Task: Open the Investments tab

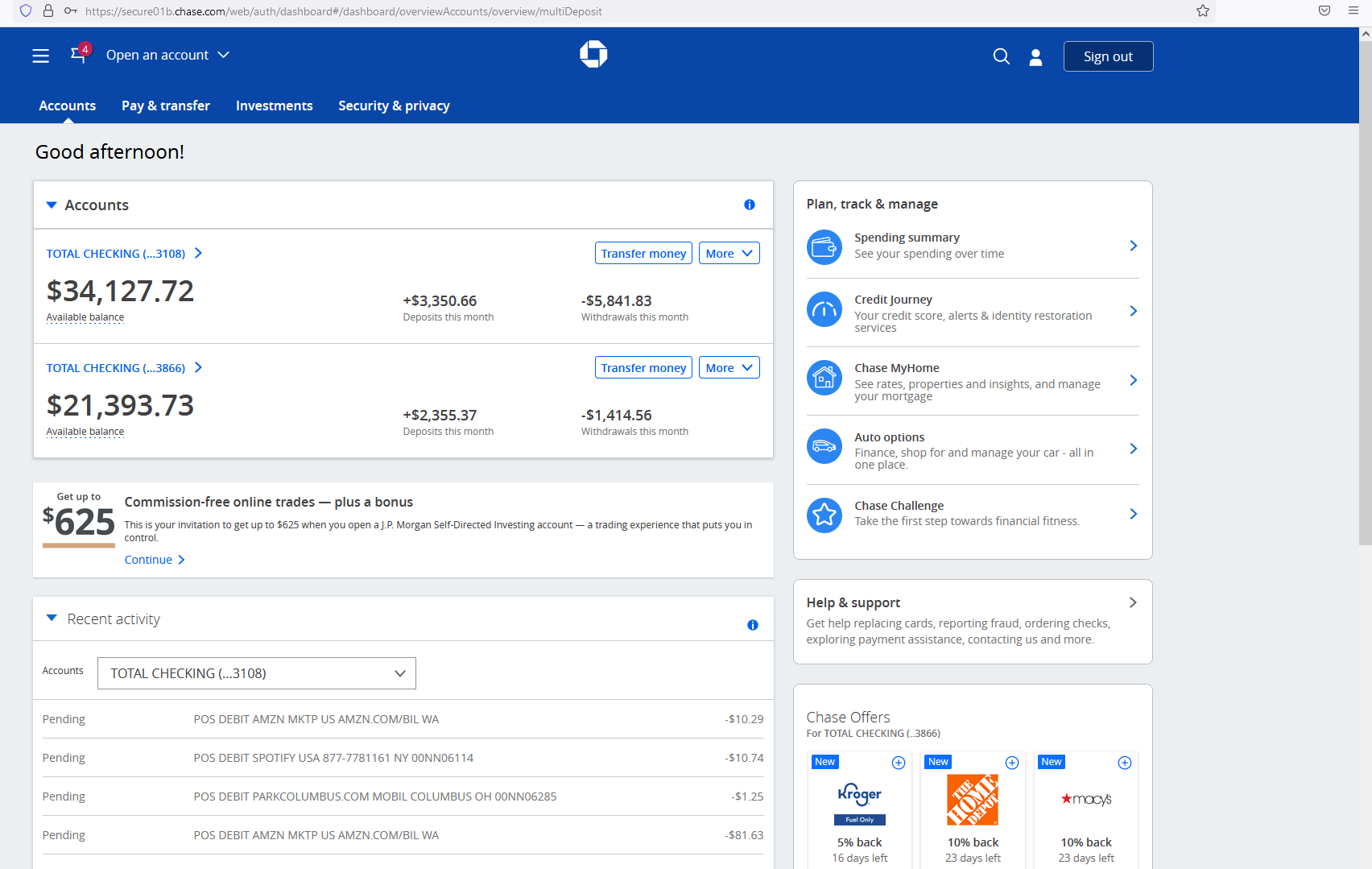Action: coord(274,106)
